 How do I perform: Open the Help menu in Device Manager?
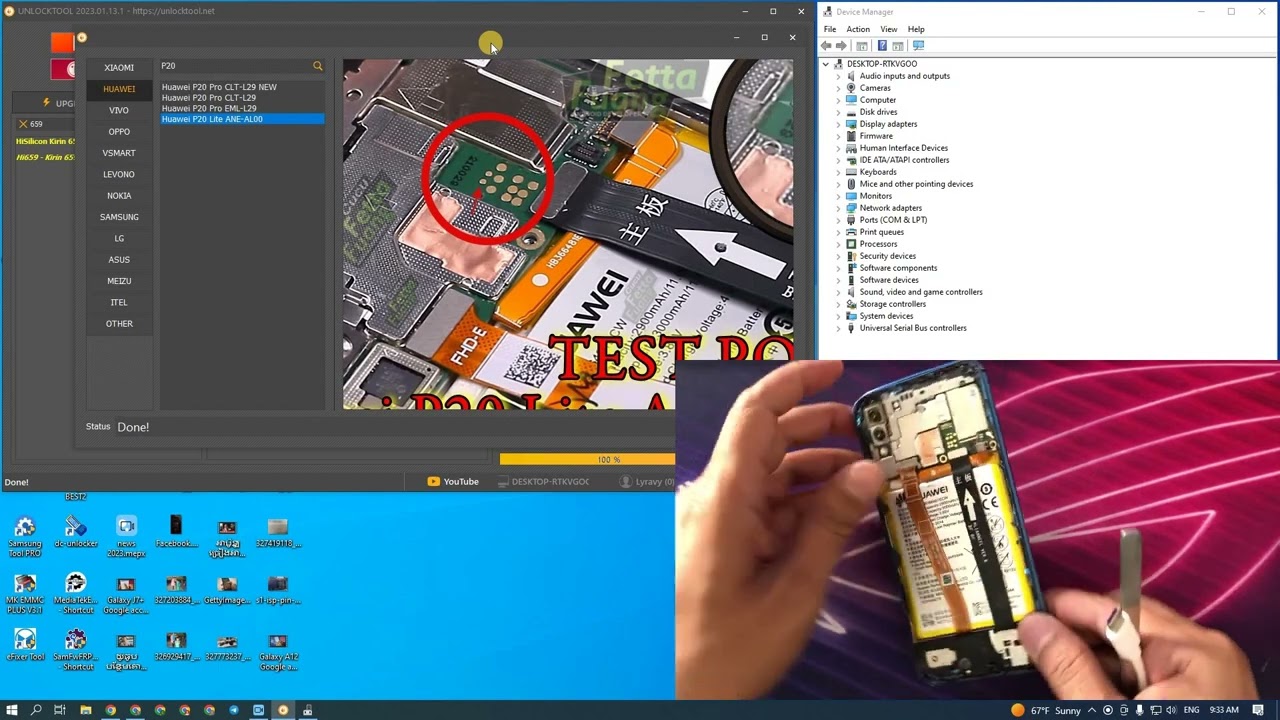(x=916, y=29)
